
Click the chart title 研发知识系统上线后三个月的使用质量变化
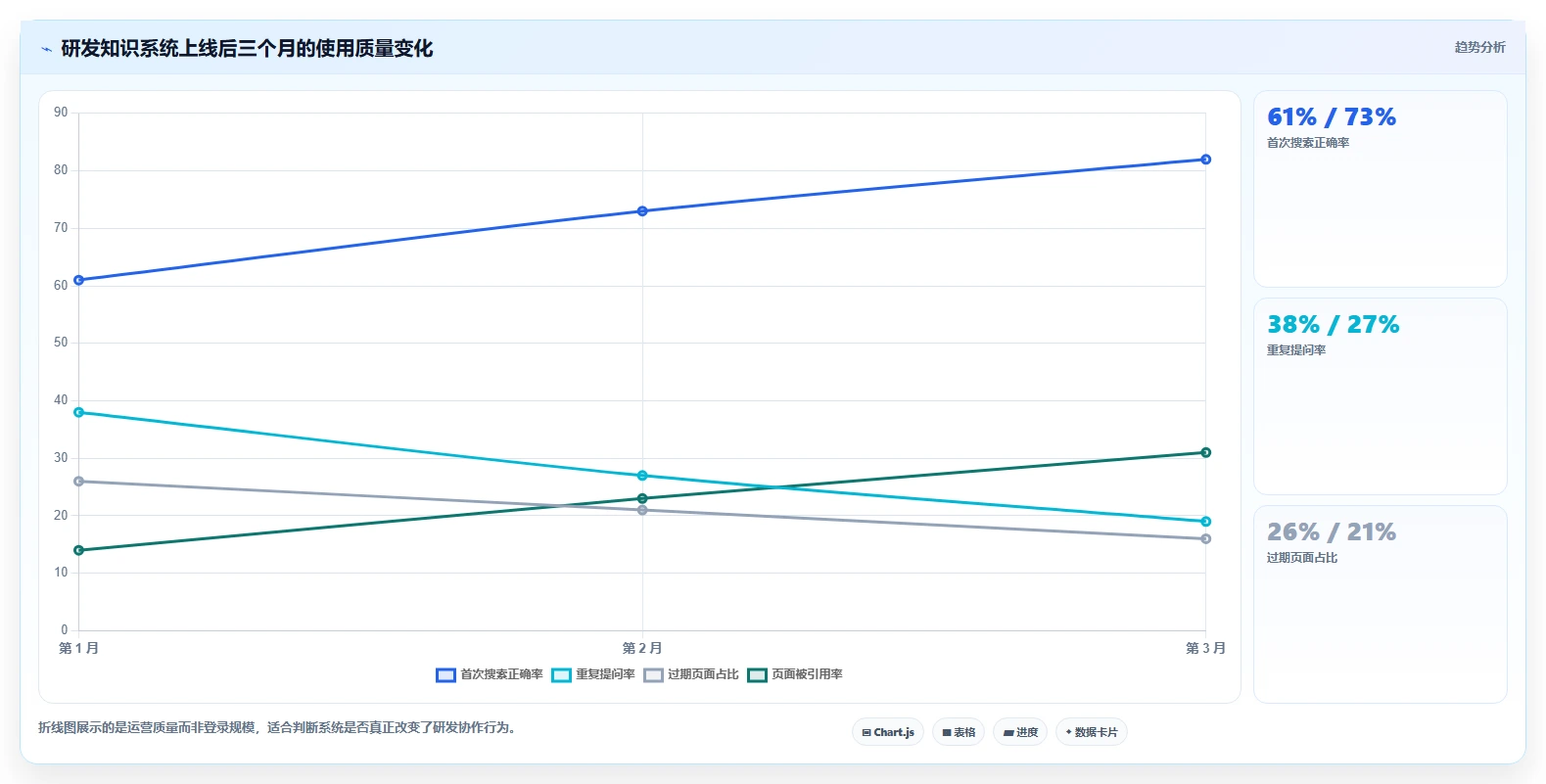tap(247, 49)
